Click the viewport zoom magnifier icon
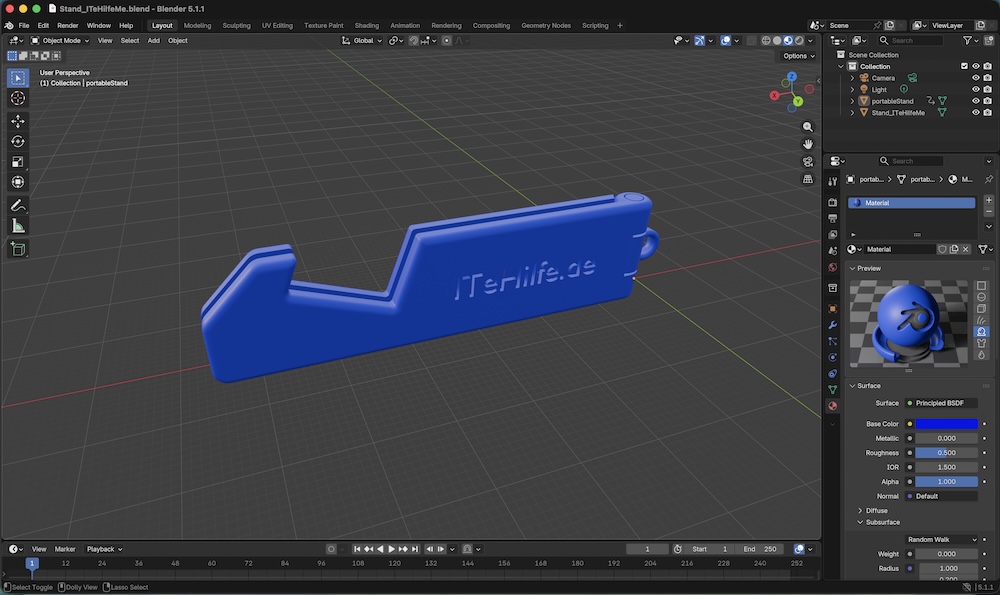This screenshot has height=595, width=1000. 807,127
